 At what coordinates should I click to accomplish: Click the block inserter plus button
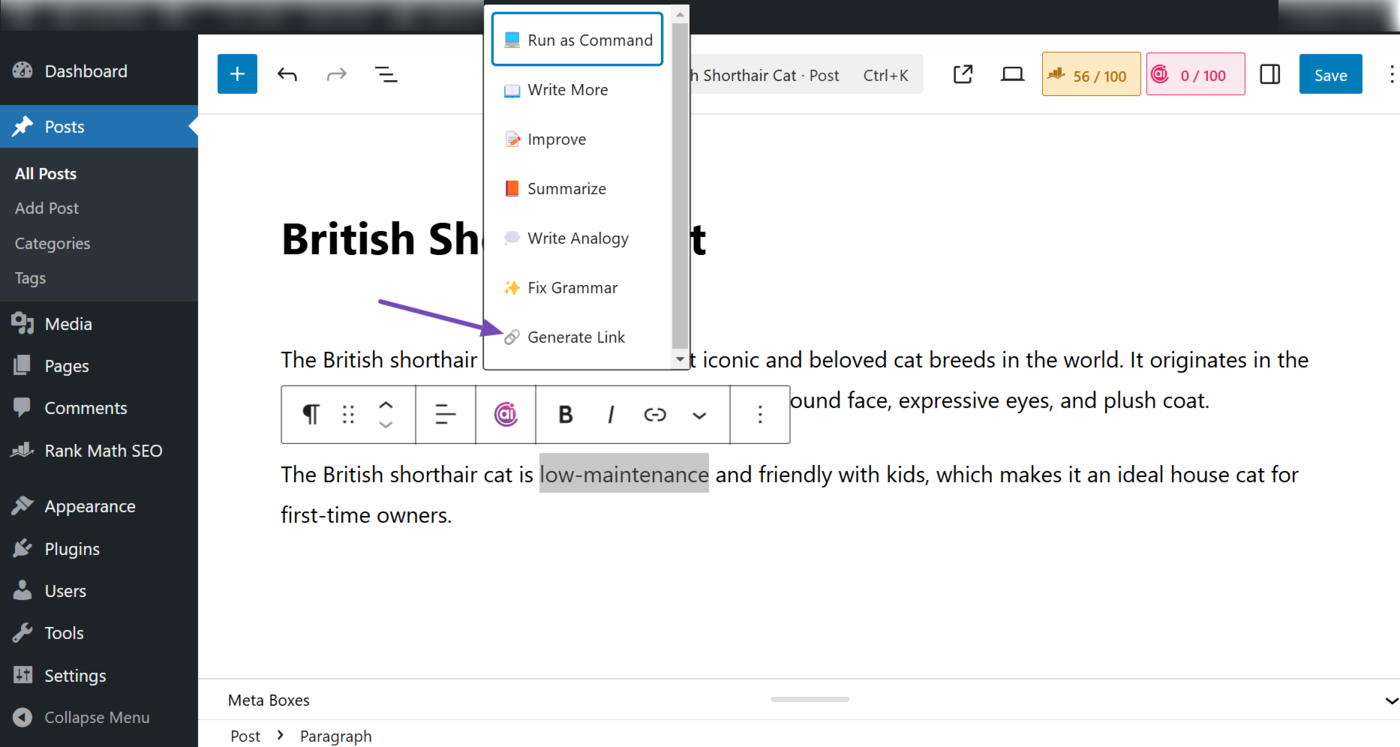click(x=237, y=74)
